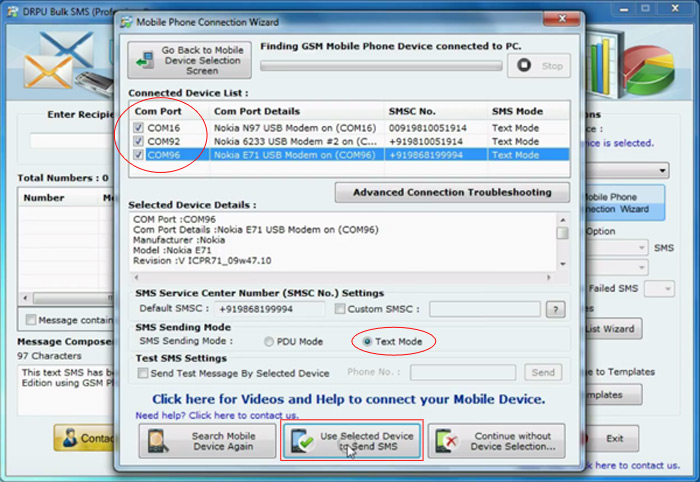
Task: Click the test Phone No. input field
Action: (463, 372)
